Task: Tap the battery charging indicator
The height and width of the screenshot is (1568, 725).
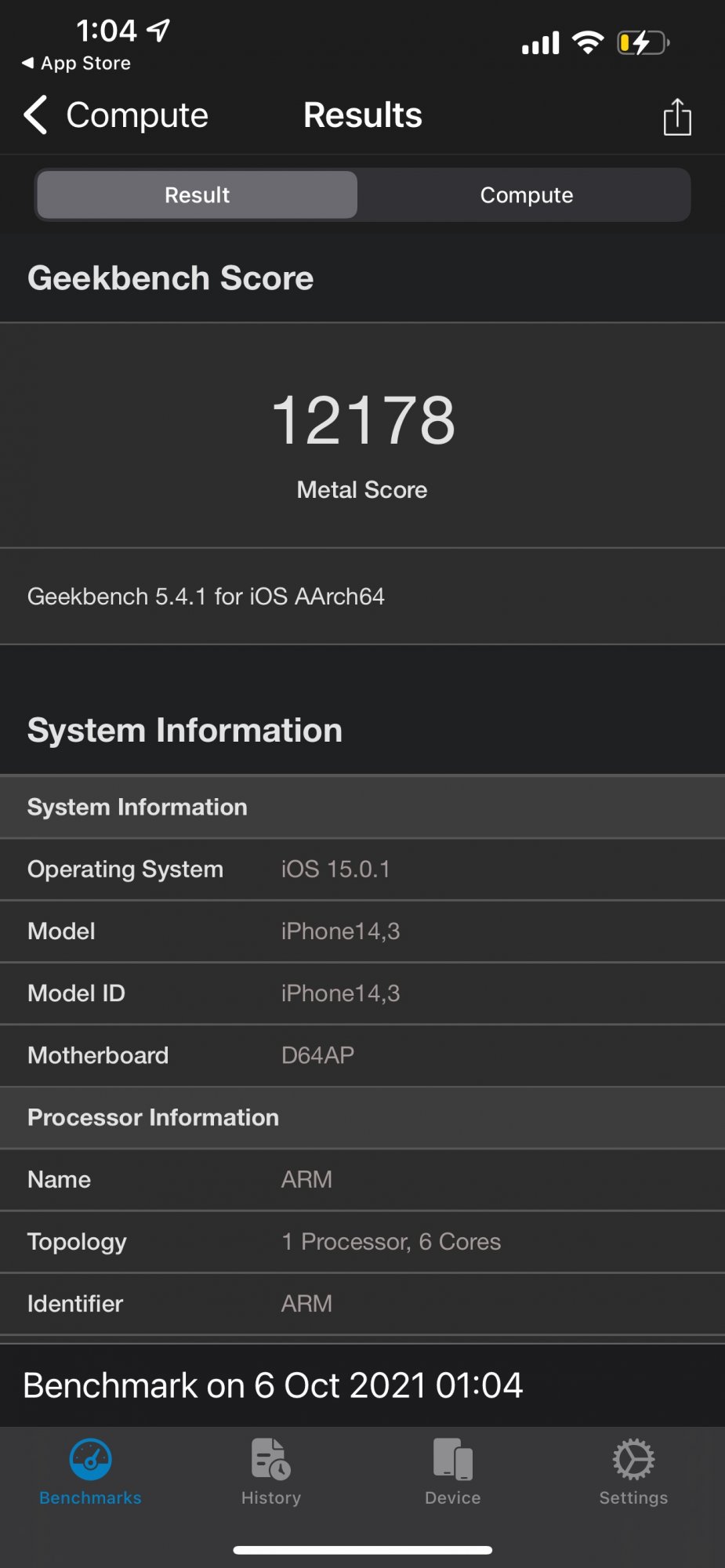Action: [643, 42]
